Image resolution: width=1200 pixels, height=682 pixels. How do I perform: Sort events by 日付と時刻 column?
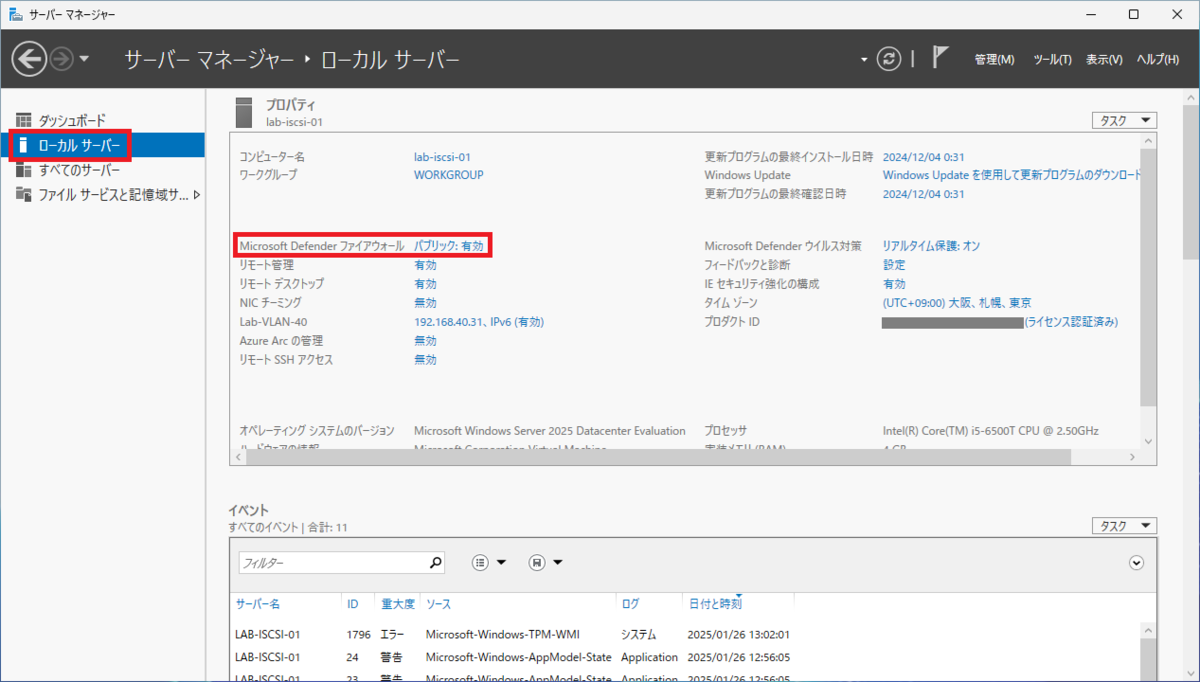[x=714, y=604]
